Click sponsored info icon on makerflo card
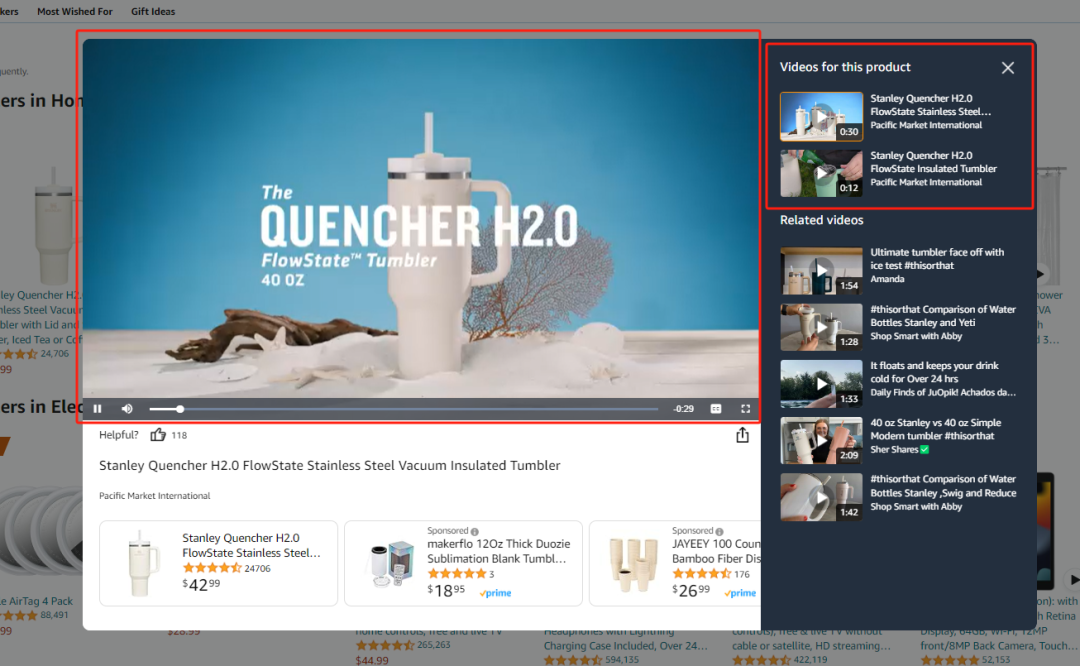This screenshot has height=666, width=1080. (x=475, y=531)
